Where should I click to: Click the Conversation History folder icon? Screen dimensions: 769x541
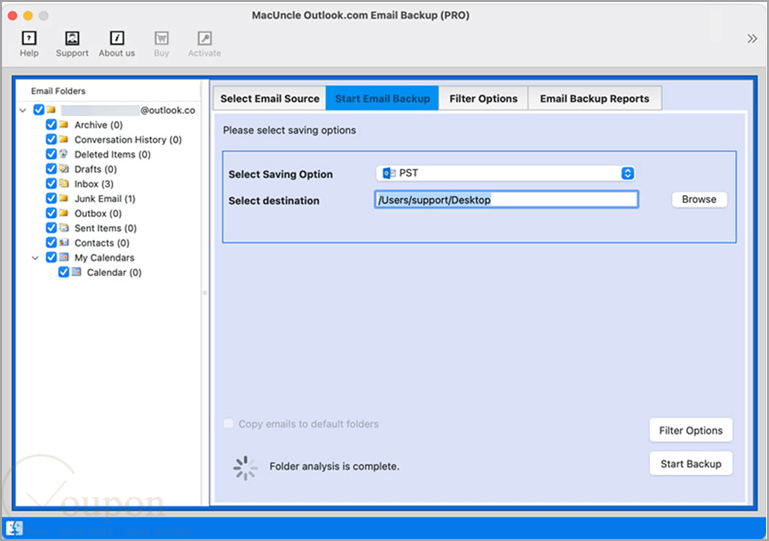click(64, 139)
